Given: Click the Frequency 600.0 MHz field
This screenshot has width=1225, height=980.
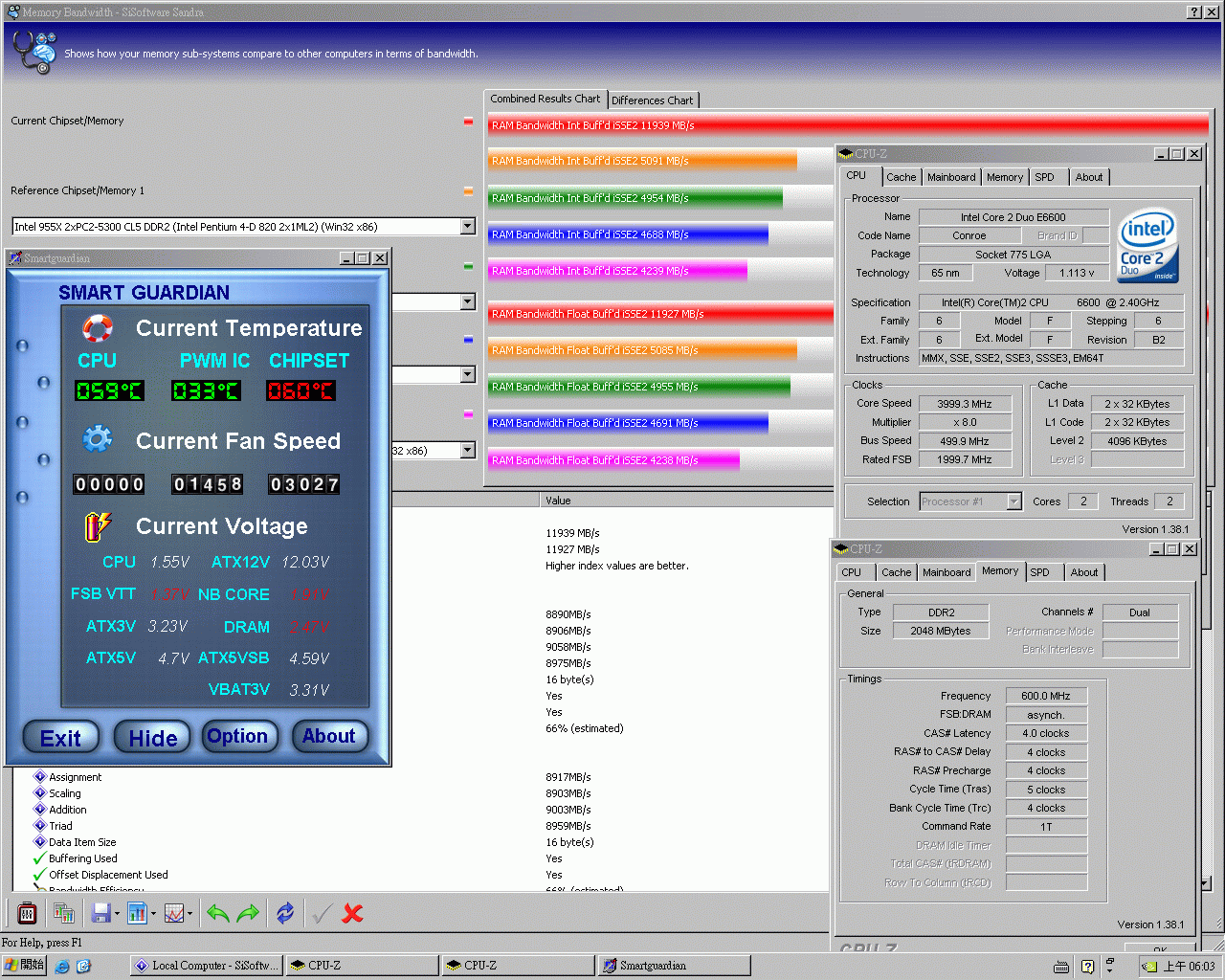Looking at the screenshot, I should (1046, 696).
